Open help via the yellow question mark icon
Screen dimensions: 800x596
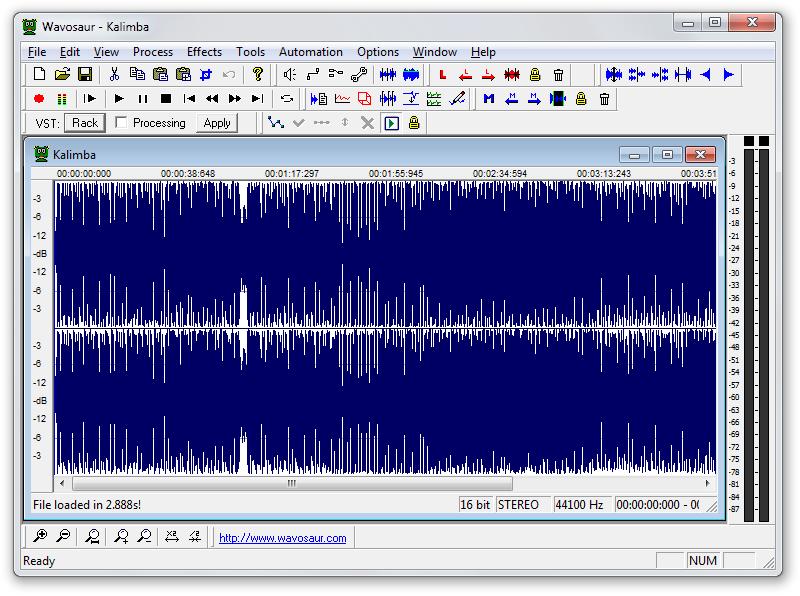(x=258, y=74)
